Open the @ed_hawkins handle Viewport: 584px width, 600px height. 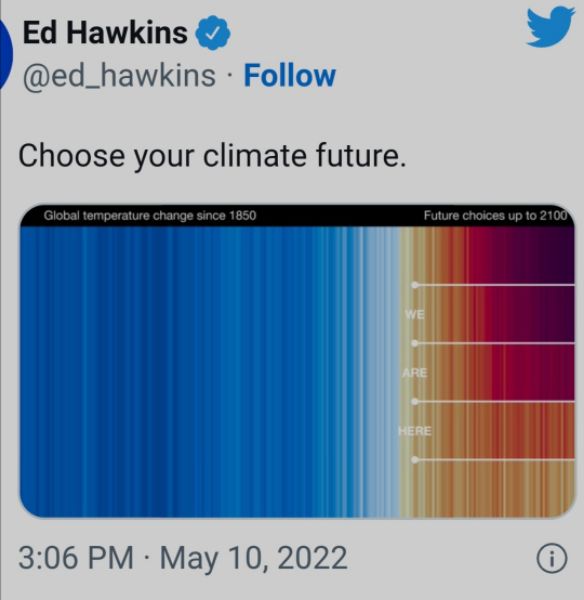pos(119,76)
